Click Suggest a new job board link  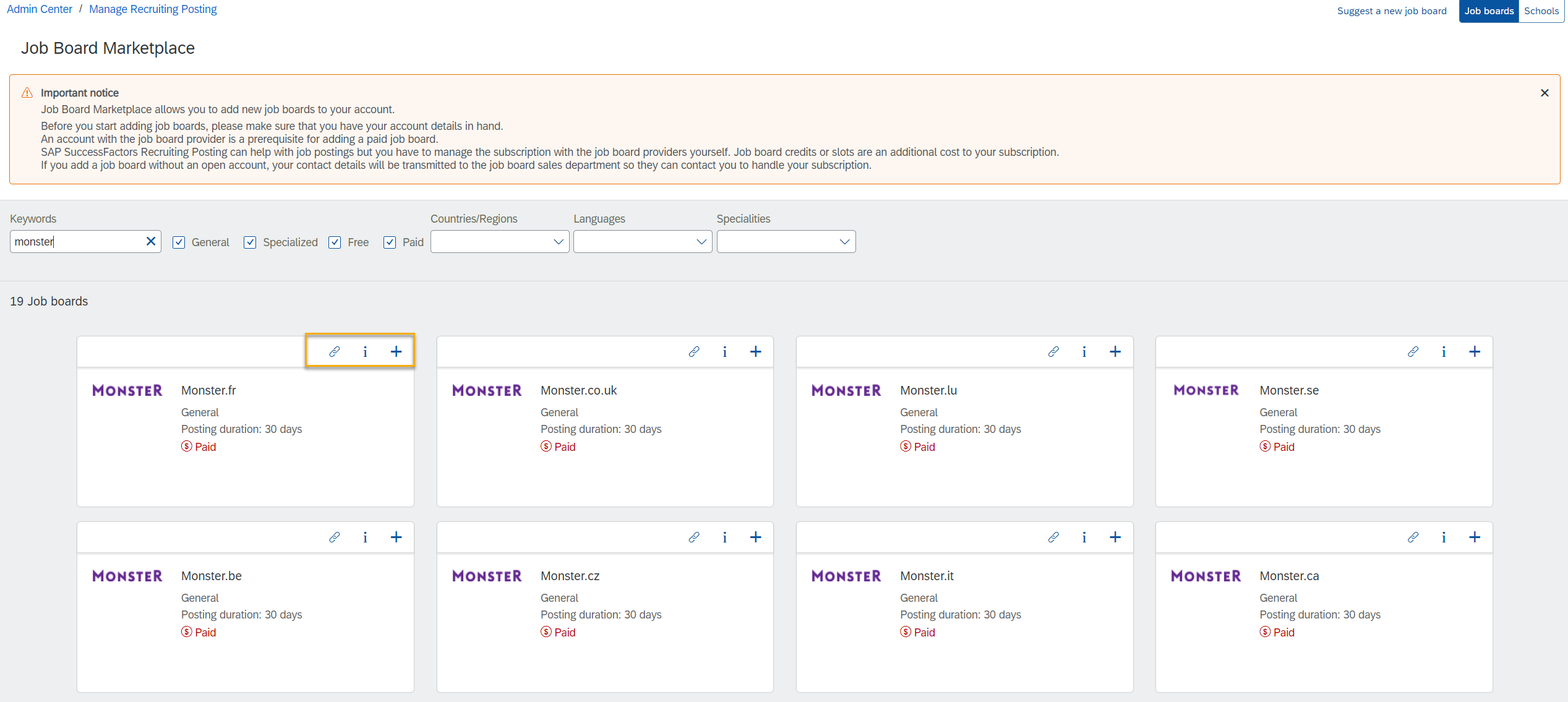(1392, 11)
